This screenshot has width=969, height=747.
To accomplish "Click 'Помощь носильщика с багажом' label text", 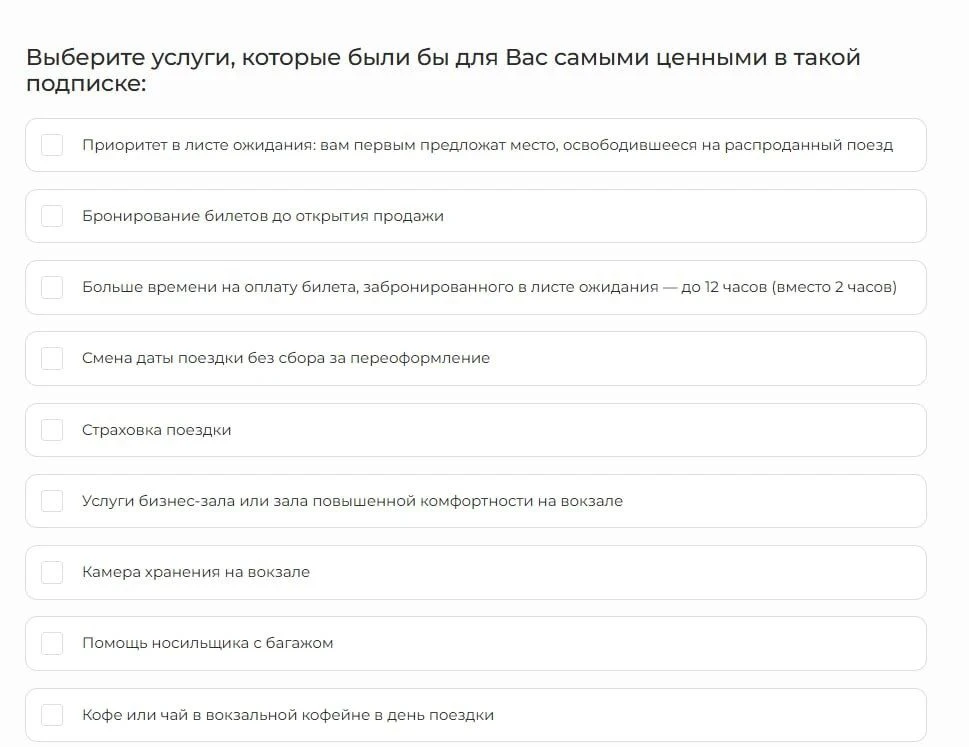I will 208,643.
